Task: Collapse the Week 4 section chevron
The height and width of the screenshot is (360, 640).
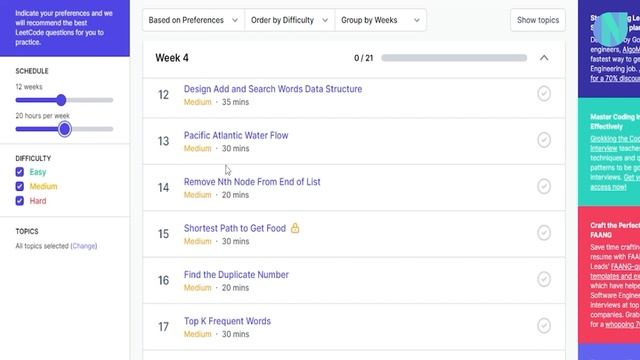Action: tap(544, 58)
